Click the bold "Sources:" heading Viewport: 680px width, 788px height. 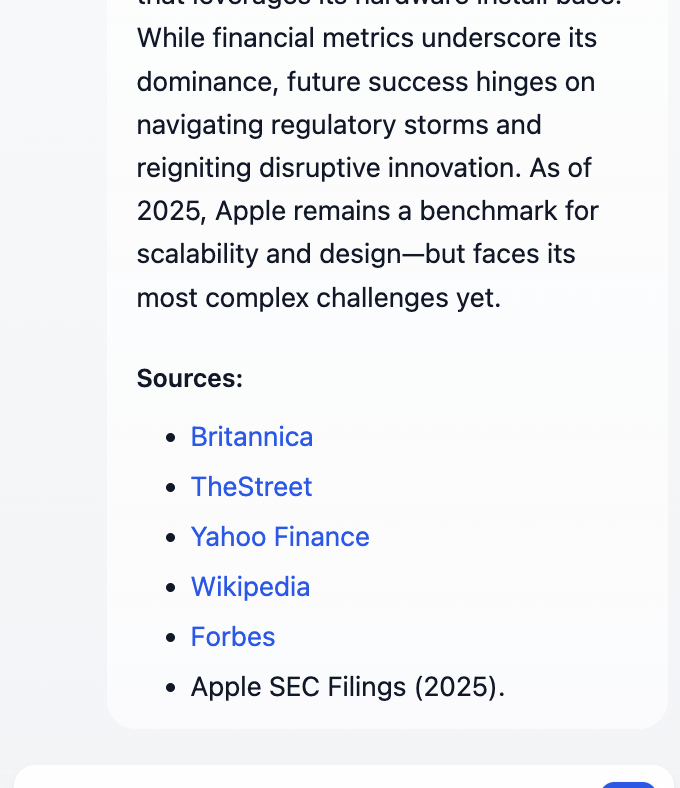190,379
